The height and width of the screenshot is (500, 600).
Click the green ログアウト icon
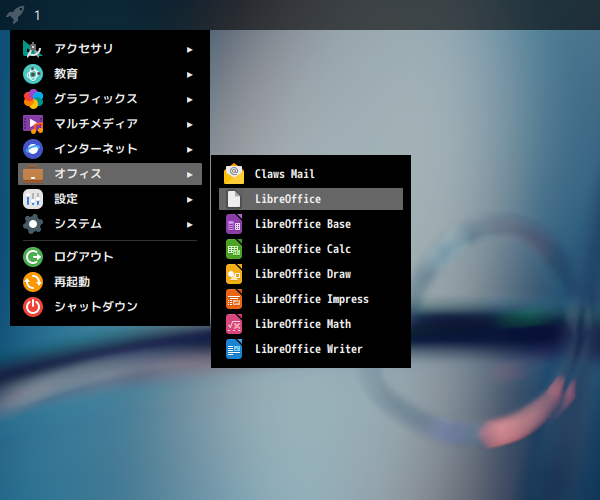pos(33,257)
